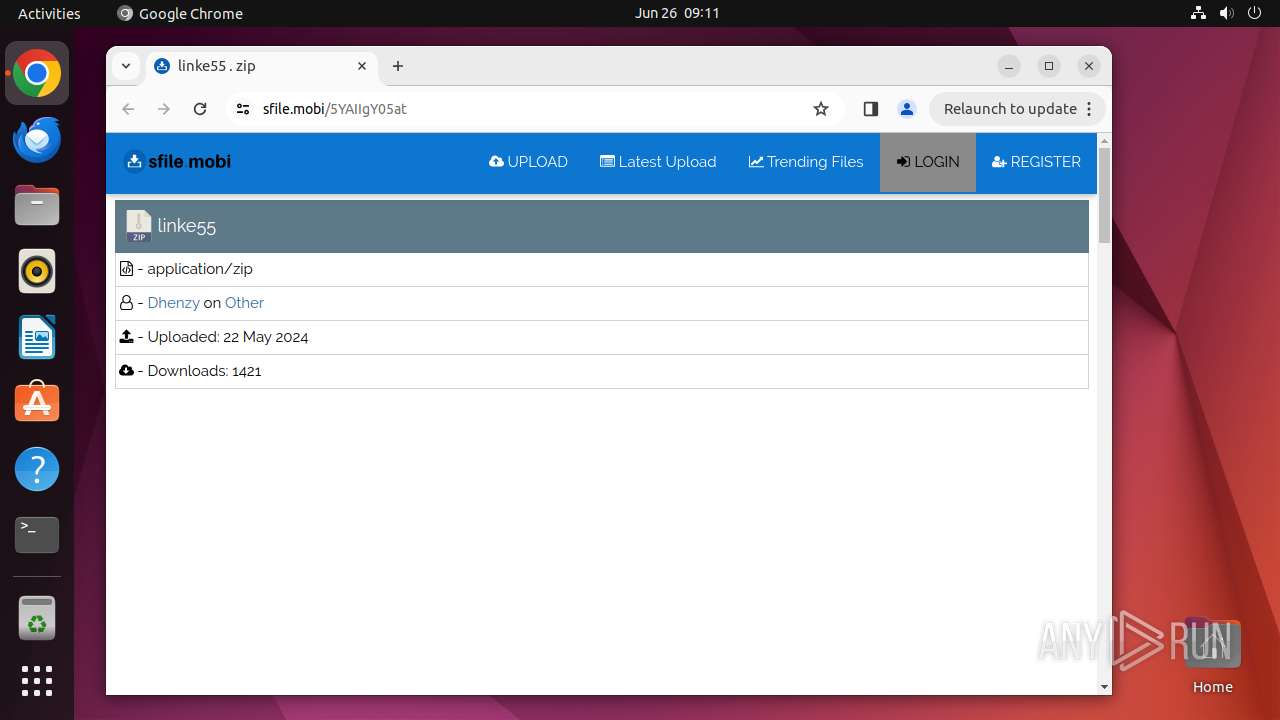View Trending Files

click(806, 162)
